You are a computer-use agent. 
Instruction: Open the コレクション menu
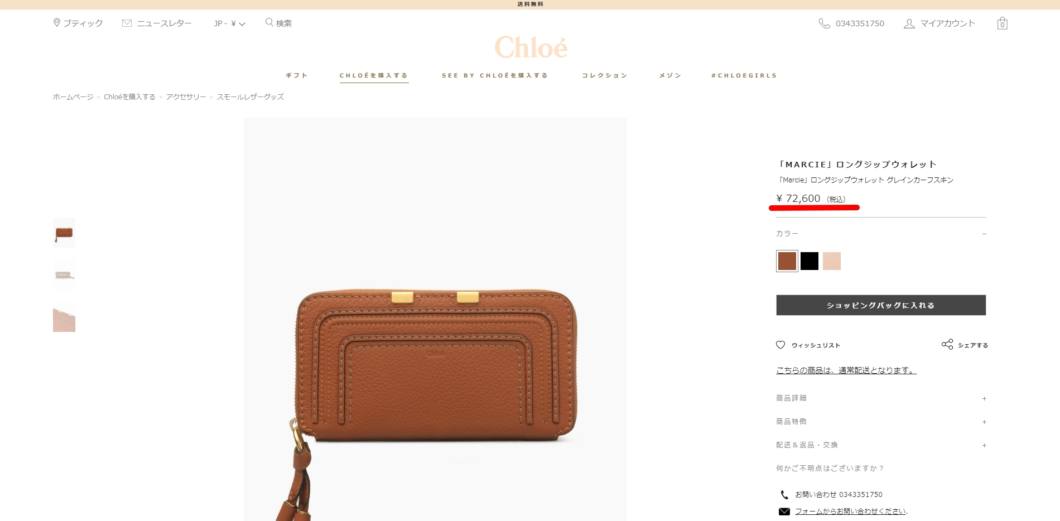coord(604,76)
